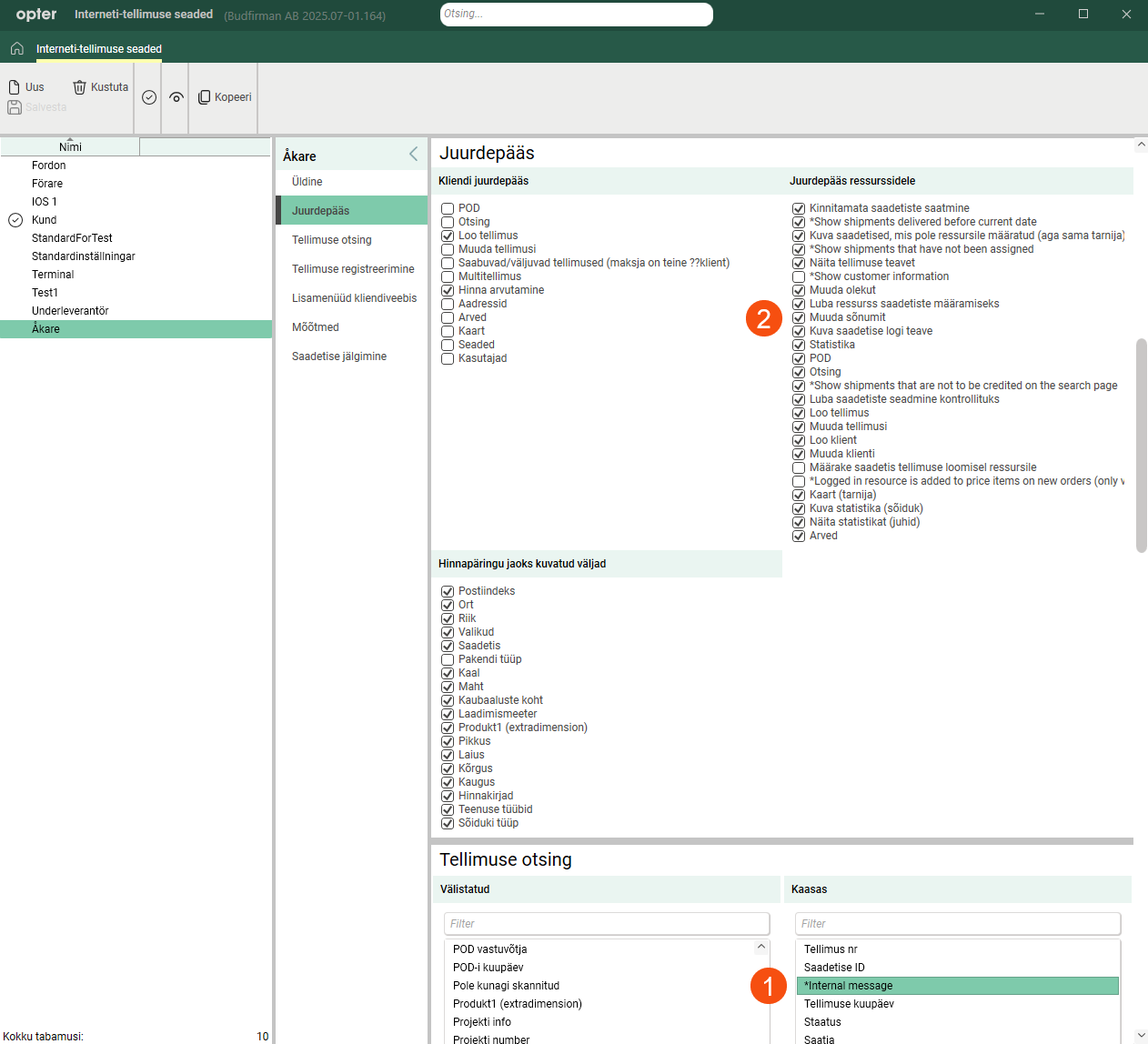
Task: Enable the POD checkbox under Kliendi juurdepääs
Action: (x=448, y=208)
